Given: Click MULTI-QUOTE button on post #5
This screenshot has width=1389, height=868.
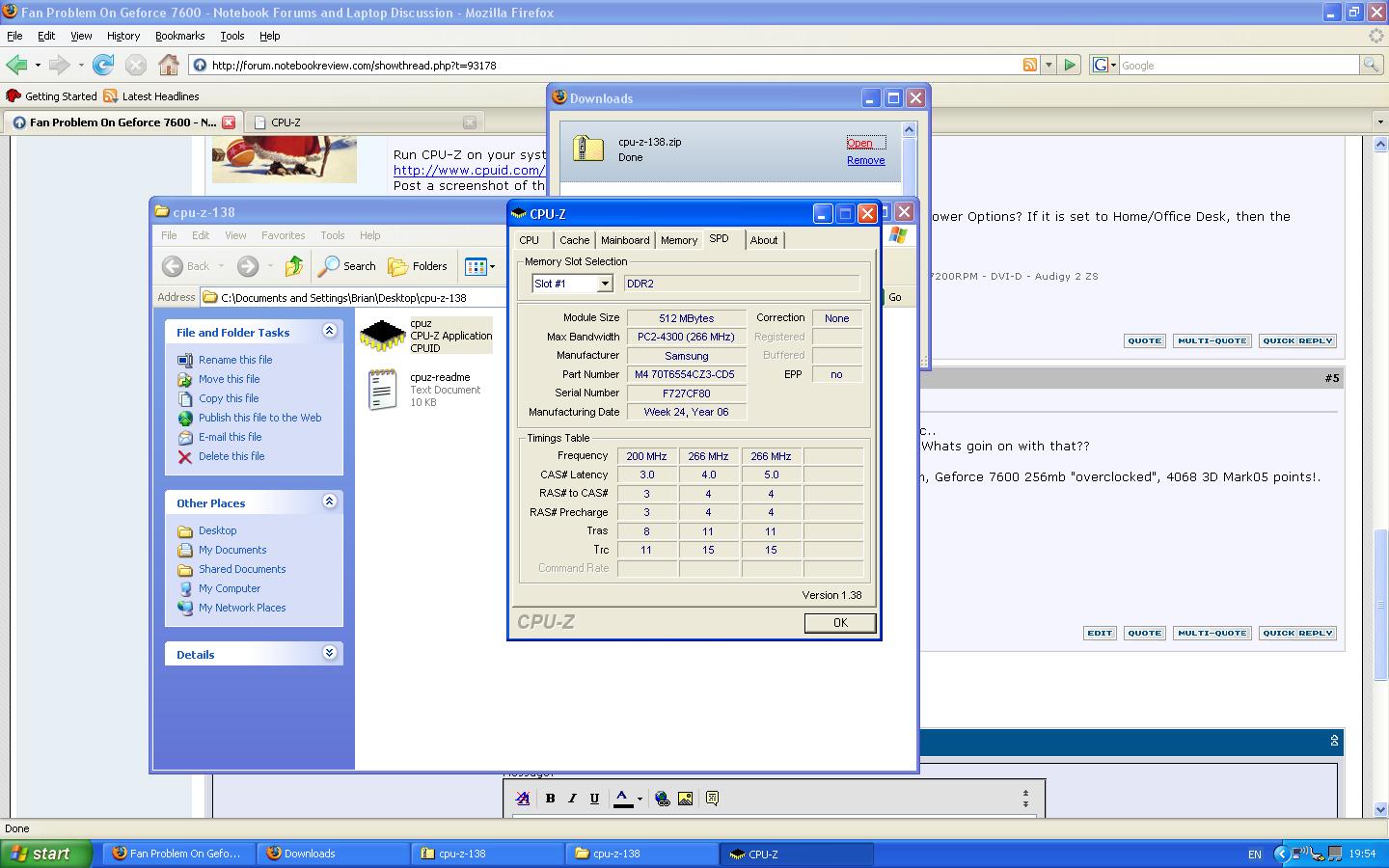Looking at the screenshot, I should pyautogui.click(x=1212, y=634).
